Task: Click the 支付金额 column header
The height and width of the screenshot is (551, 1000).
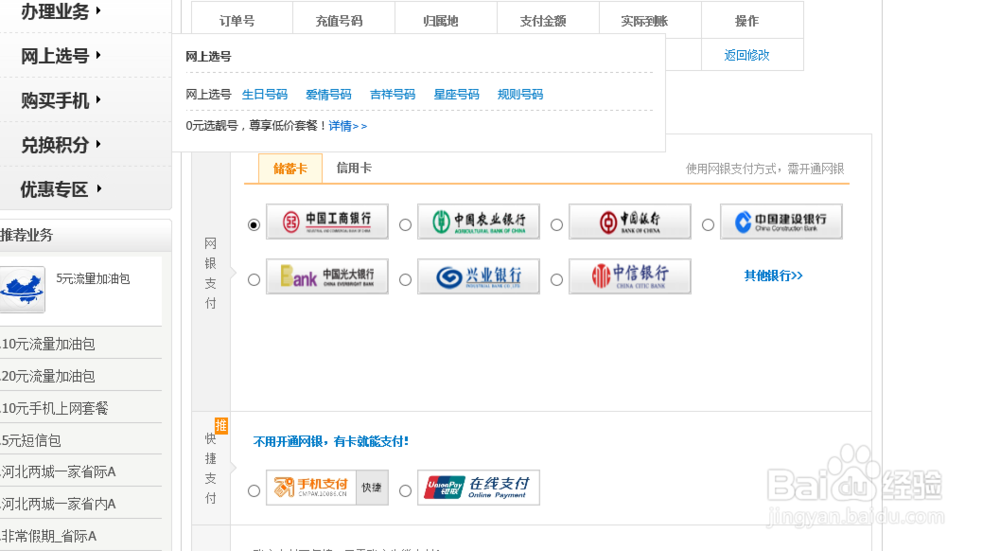Action: (x=543, y=21)
